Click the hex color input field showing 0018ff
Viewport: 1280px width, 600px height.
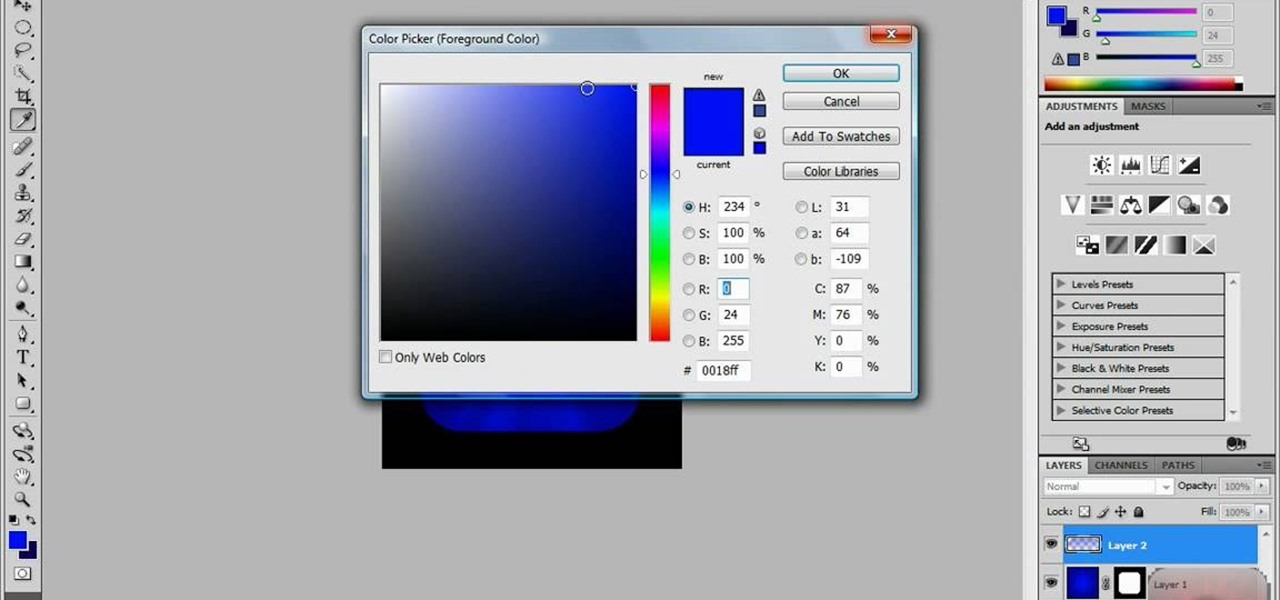(x=722, y=370)
